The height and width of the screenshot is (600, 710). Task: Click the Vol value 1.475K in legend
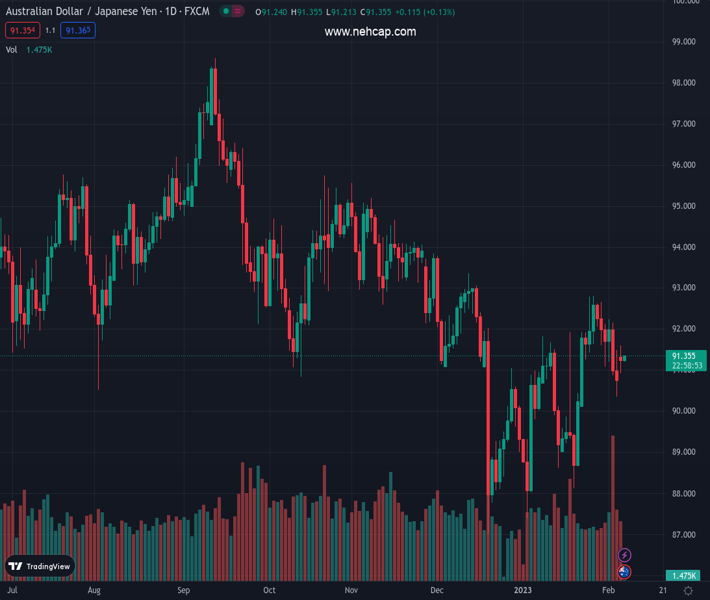(x=39, y=49)
